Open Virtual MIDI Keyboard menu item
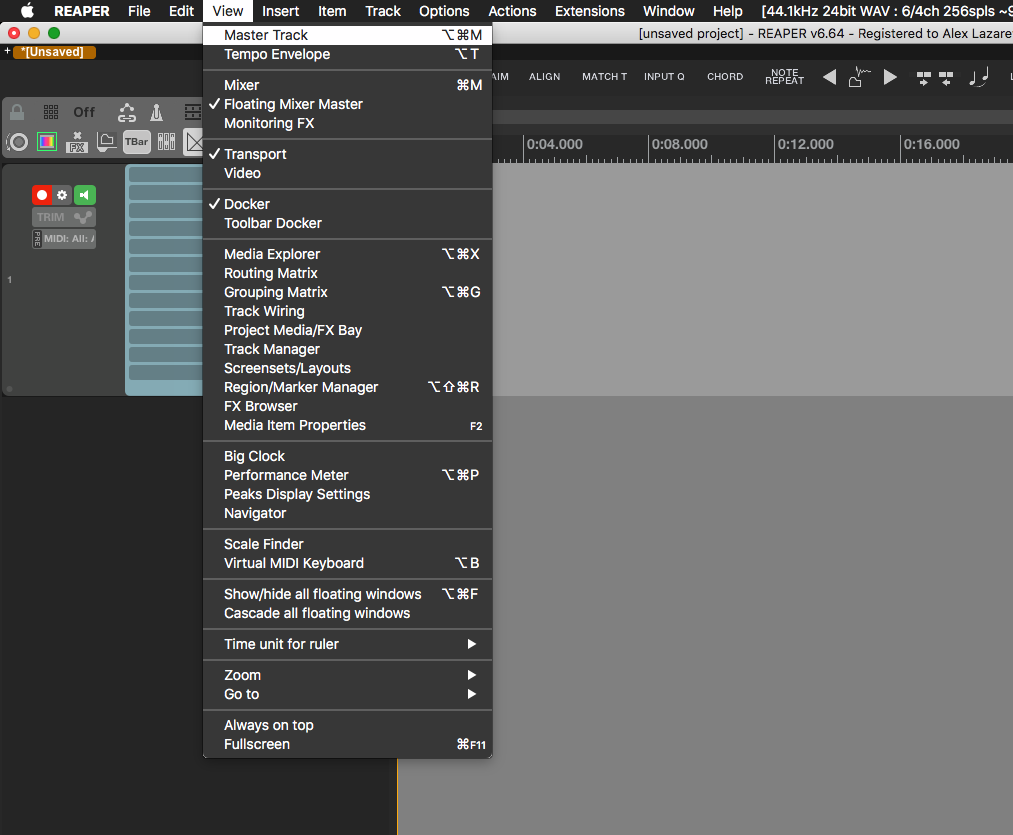 (x=348, y=564)
